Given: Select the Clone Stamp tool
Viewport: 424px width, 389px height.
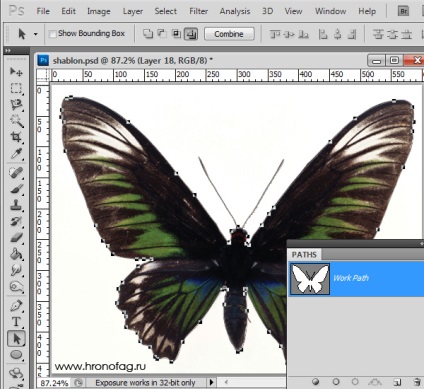Looking at the screenshot, I should coord(16,205).
